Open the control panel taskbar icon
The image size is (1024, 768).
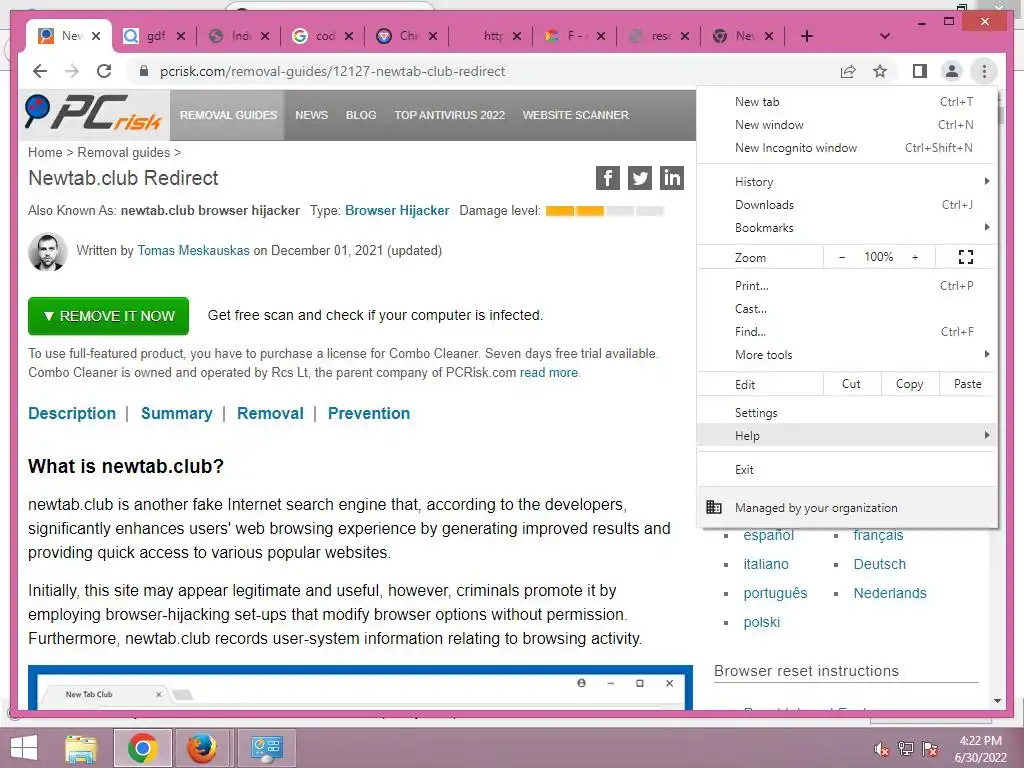click(x=266, y=748)
